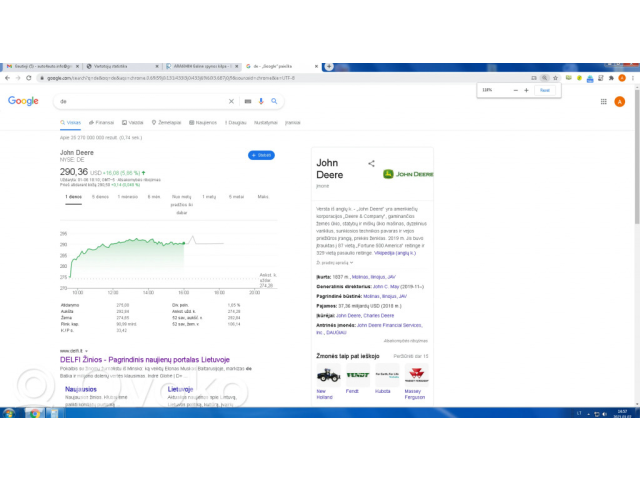Click the voice search microphone icon
The height and width of the screenshot is (480, 640).
(x=260, y=101)
